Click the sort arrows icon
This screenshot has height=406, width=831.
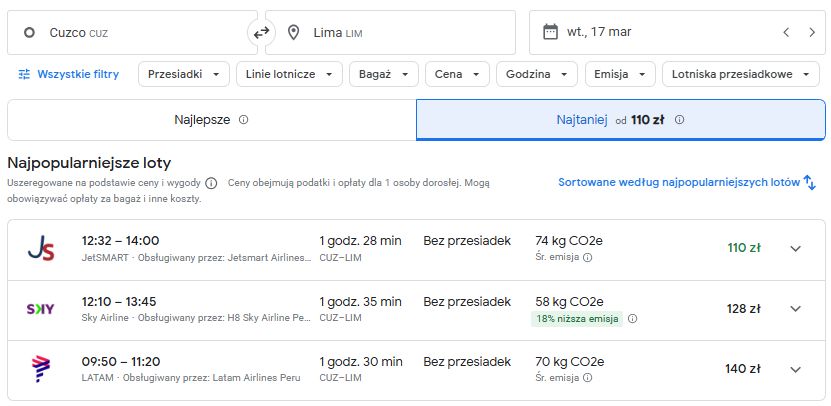click(x=809, y=182)
